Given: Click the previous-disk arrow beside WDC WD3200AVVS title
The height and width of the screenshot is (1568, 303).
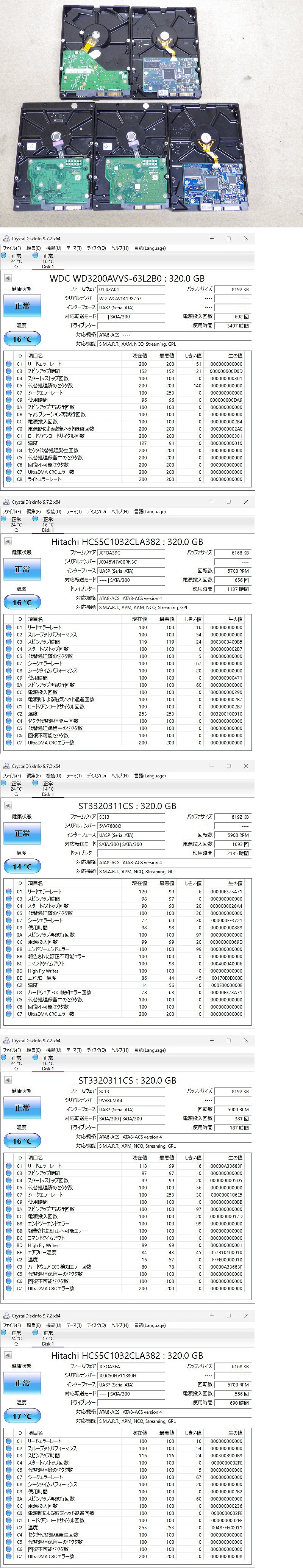Looking at the screenshot, I should coord(8,278).
